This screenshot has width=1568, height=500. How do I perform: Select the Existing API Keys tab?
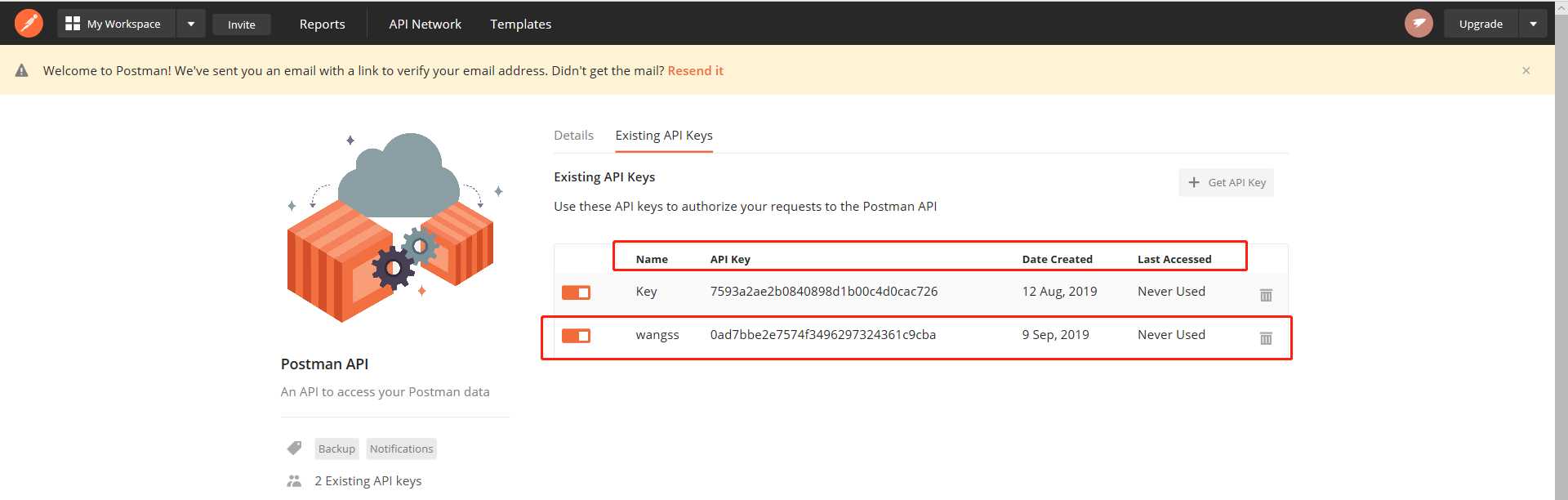(x=664, y=136)
